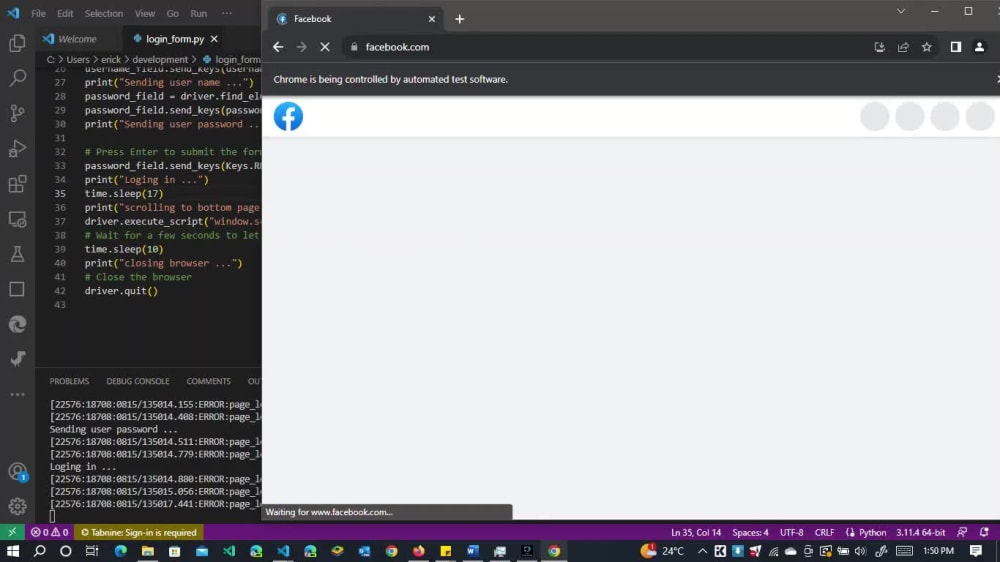Click the Facebook logo on the page
The image size is (1000, 562).
288,117
